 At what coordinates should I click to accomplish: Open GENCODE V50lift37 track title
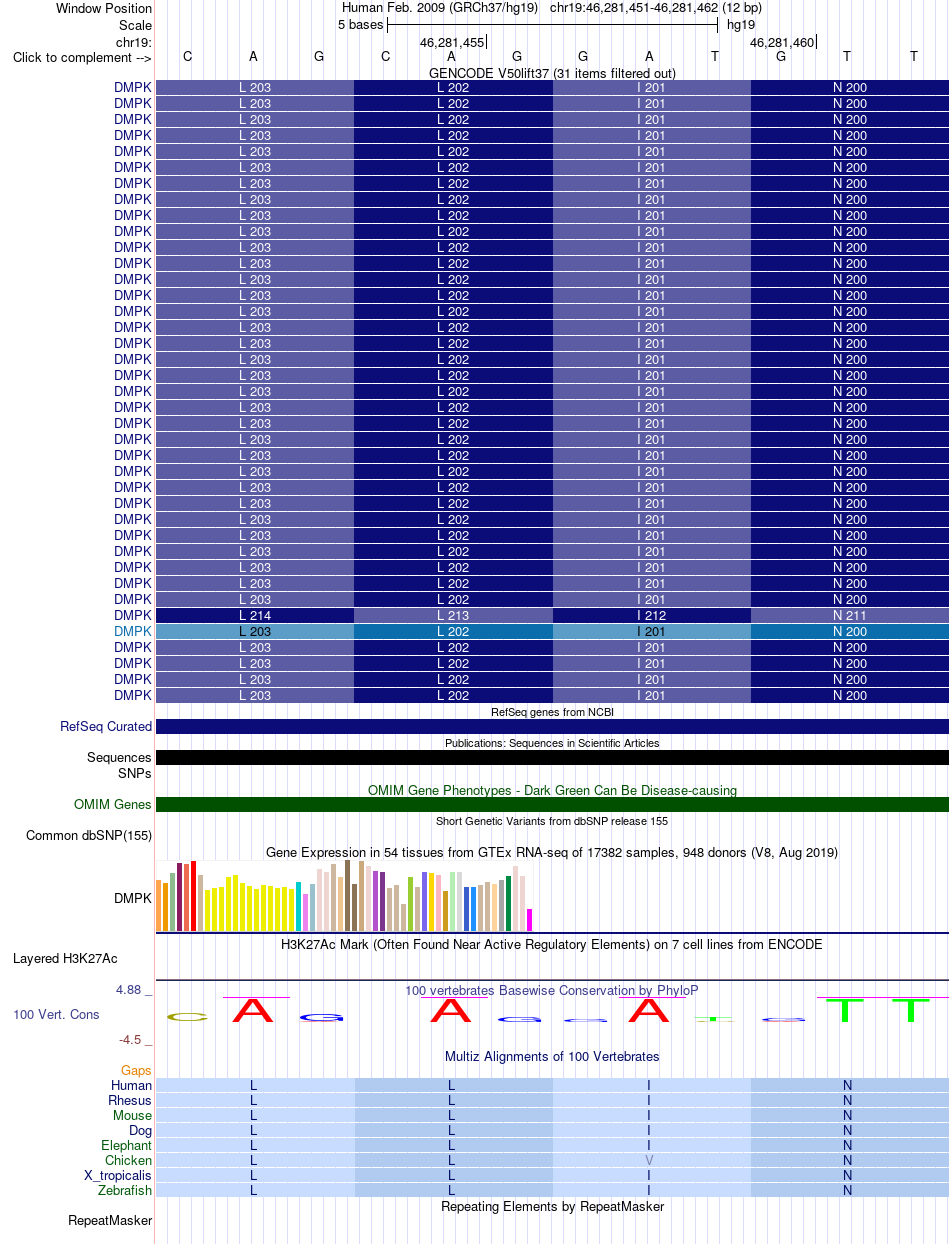552,73
